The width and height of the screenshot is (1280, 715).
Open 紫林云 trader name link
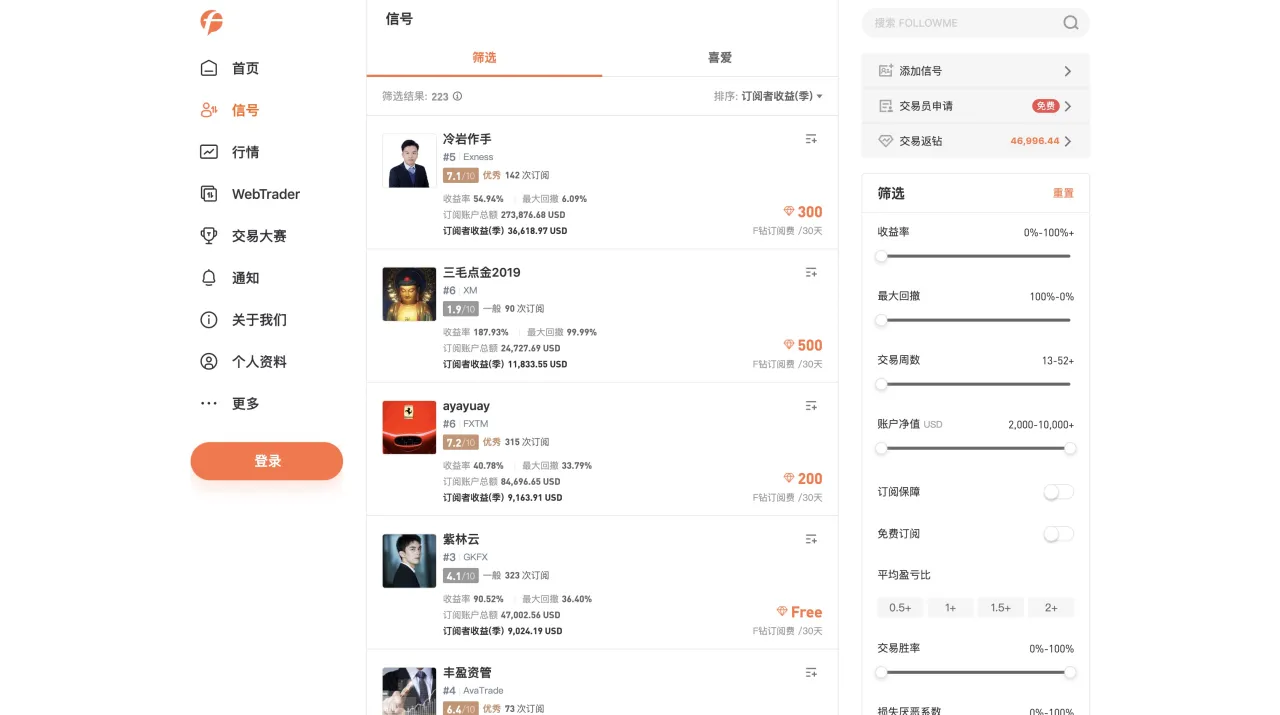(461, 539)
